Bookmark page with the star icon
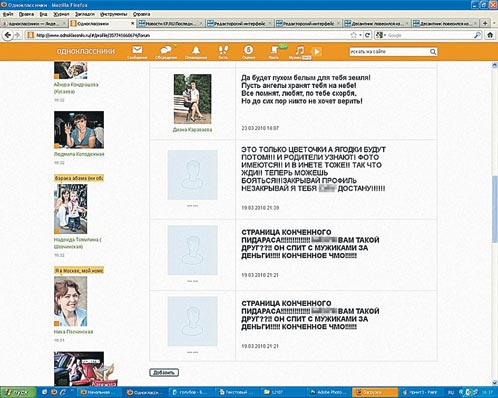Screen dimensions: 498x398 pos(353,35)
